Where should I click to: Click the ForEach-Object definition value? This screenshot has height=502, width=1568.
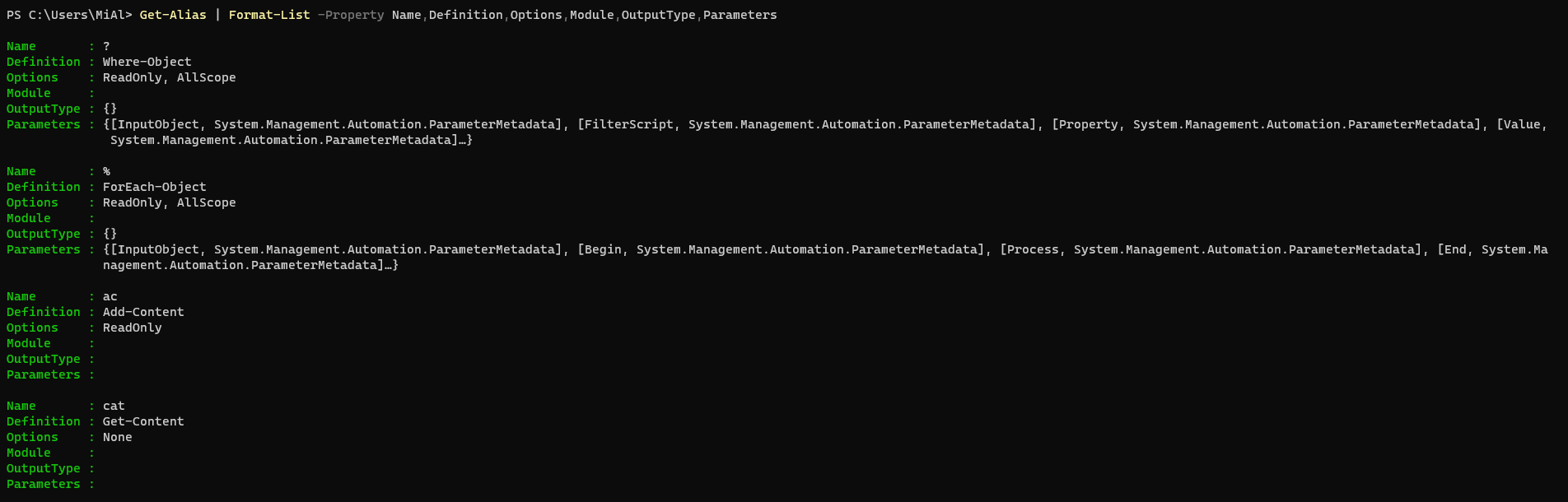[x=154, y=187]
